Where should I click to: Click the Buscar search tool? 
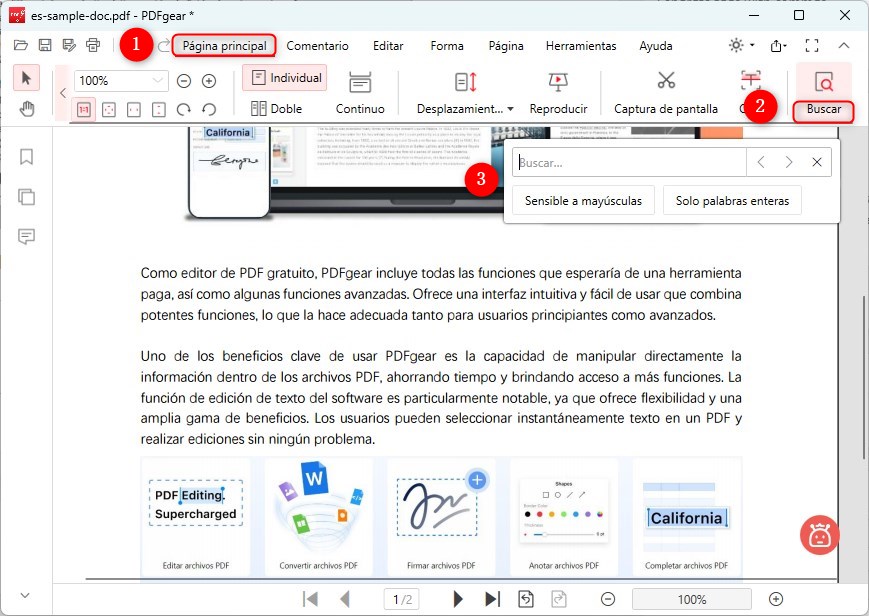[x=824, y=93]
